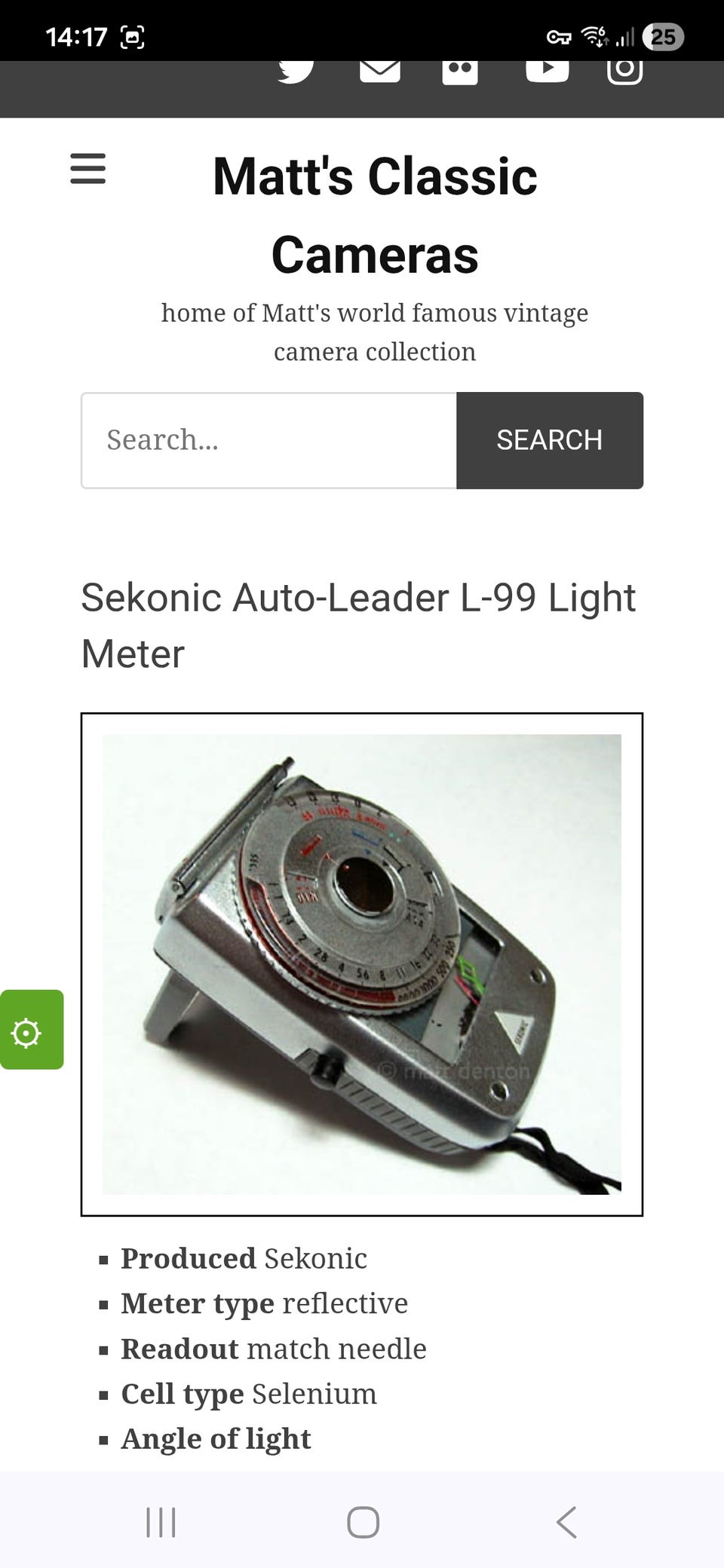Viewport: 724px width, 1568px height.
Task: Tap the VPN key status icon
Action: 559,37
